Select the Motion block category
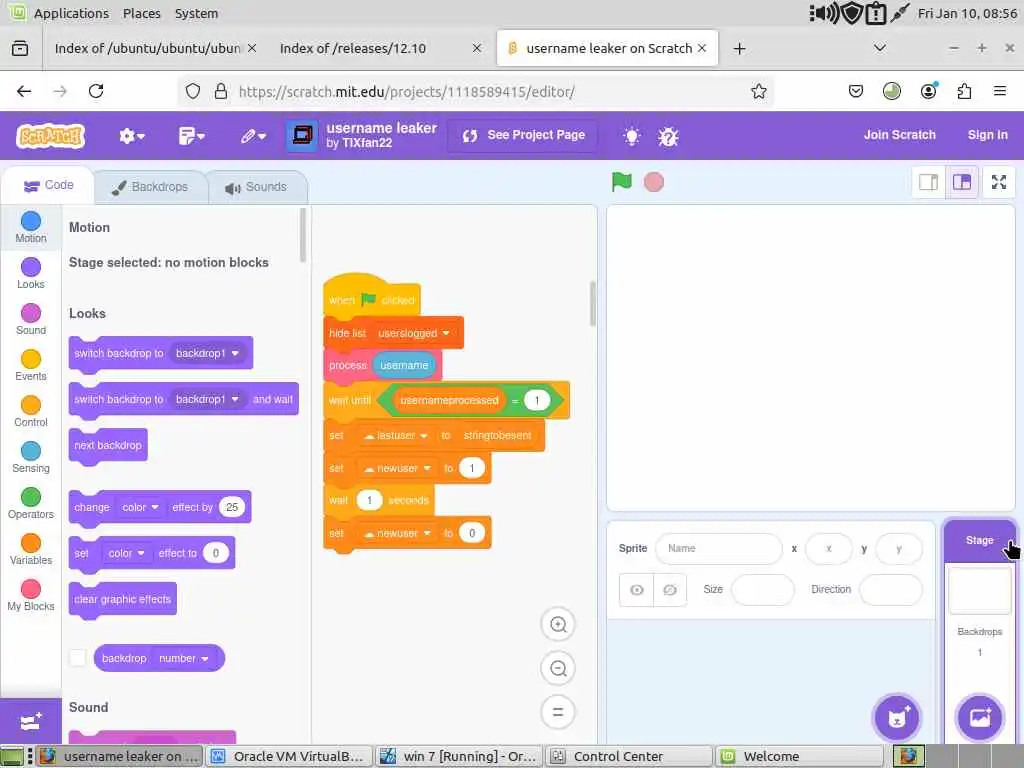 coord(31,227)
